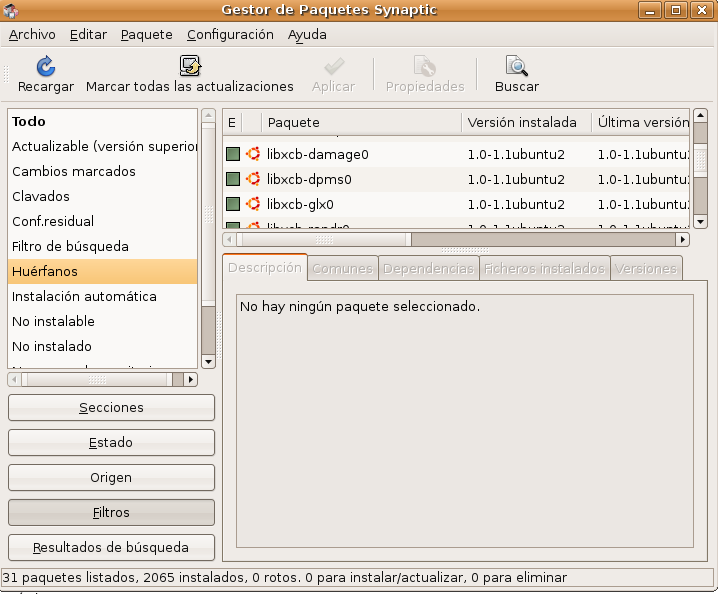Click filter list scrollbar up arrow

pos(208,115)
